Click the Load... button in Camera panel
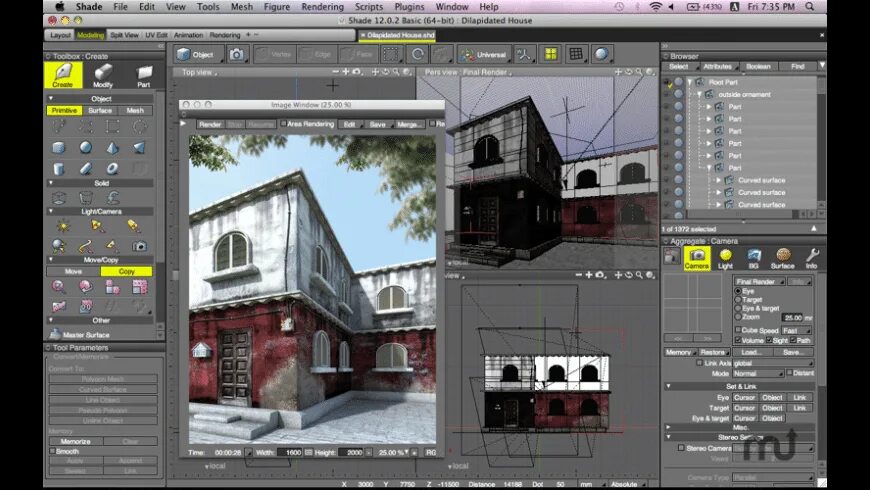Image resolution: width=870 pixels, height=490 pixels. pyautogui.click(x=751, y=352)
